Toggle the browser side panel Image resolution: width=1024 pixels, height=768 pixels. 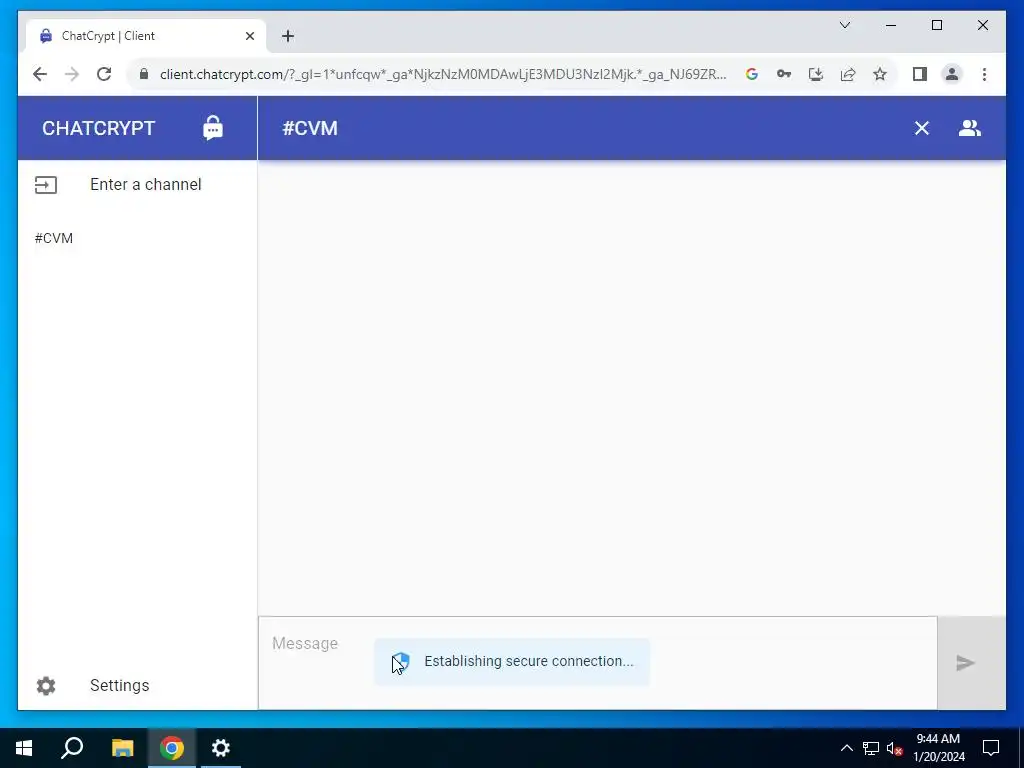(x=920, y=74)
